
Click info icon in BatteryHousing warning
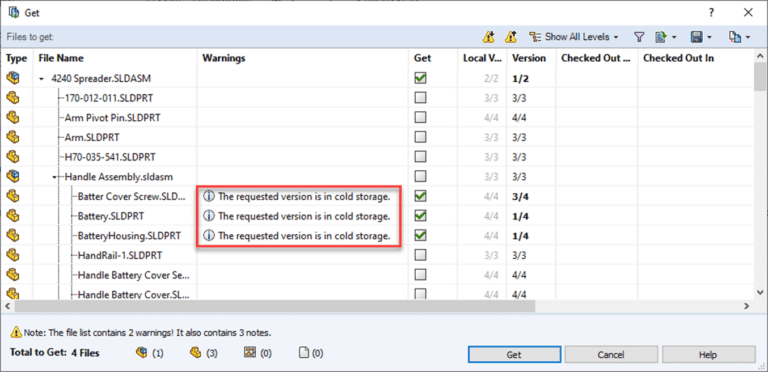[x=209, y=235]
